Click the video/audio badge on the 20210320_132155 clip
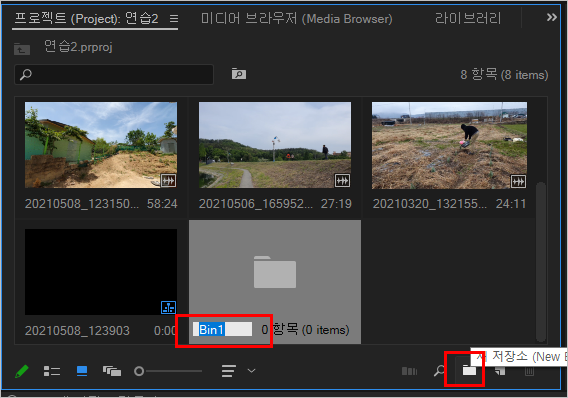568x398 pixels. click(518, 181)
